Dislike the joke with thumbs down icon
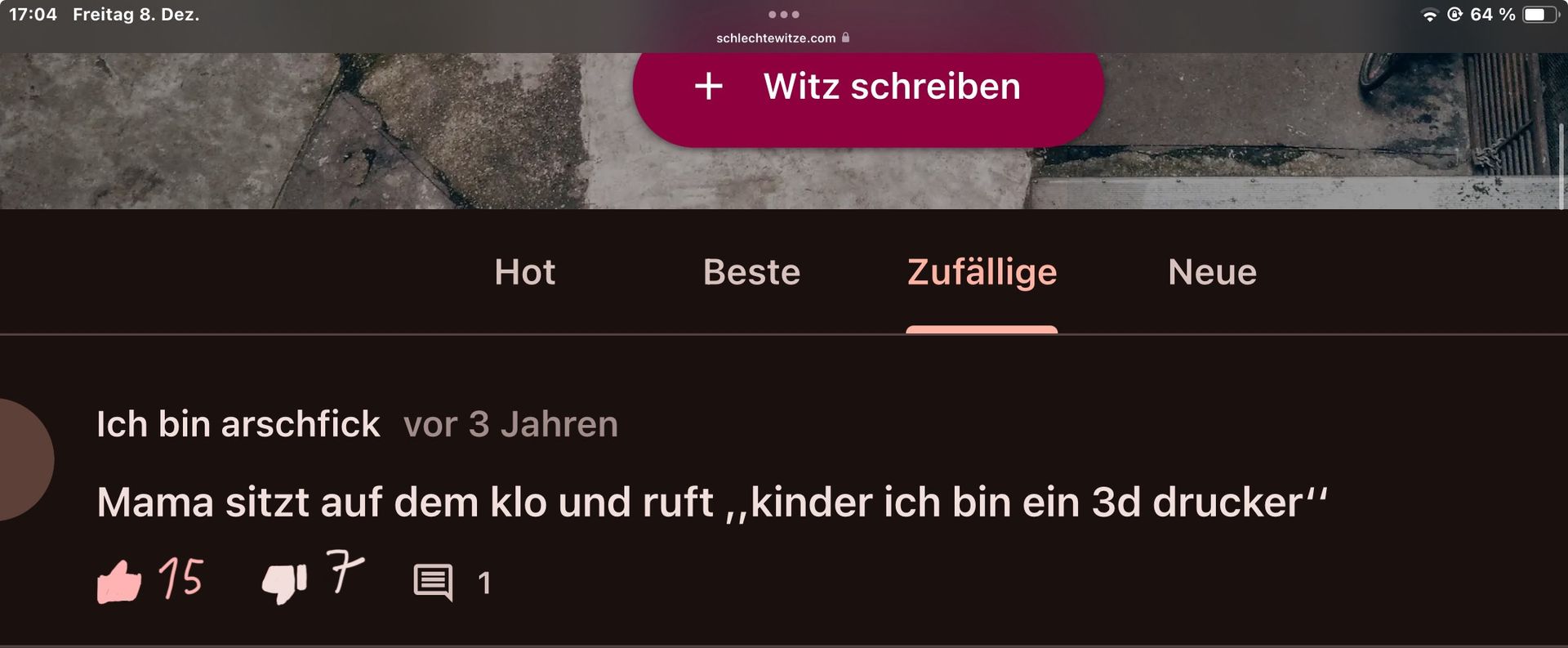Image resolution: width=1568 pixels, height=648 pixels. click(284, 583)
